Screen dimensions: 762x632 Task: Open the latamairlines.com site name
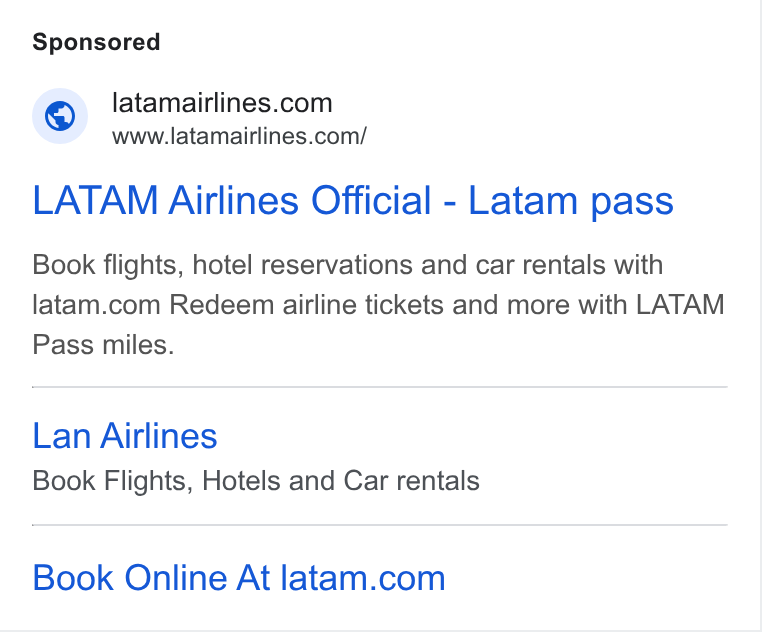pyautogui.click(x=222, y=103)
